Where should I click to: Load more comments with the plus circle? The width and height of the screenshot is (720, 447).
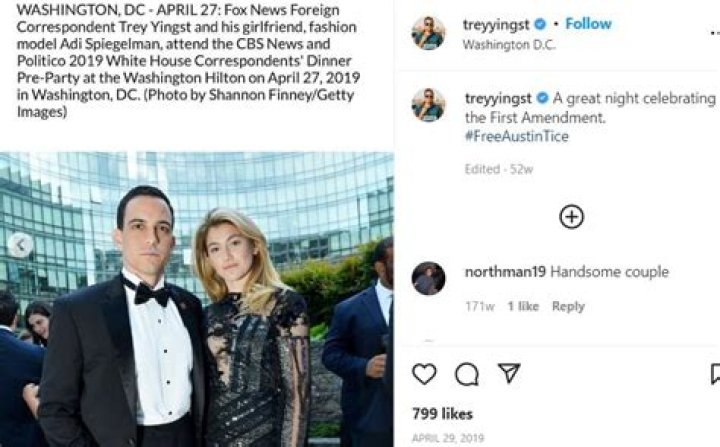571,217
